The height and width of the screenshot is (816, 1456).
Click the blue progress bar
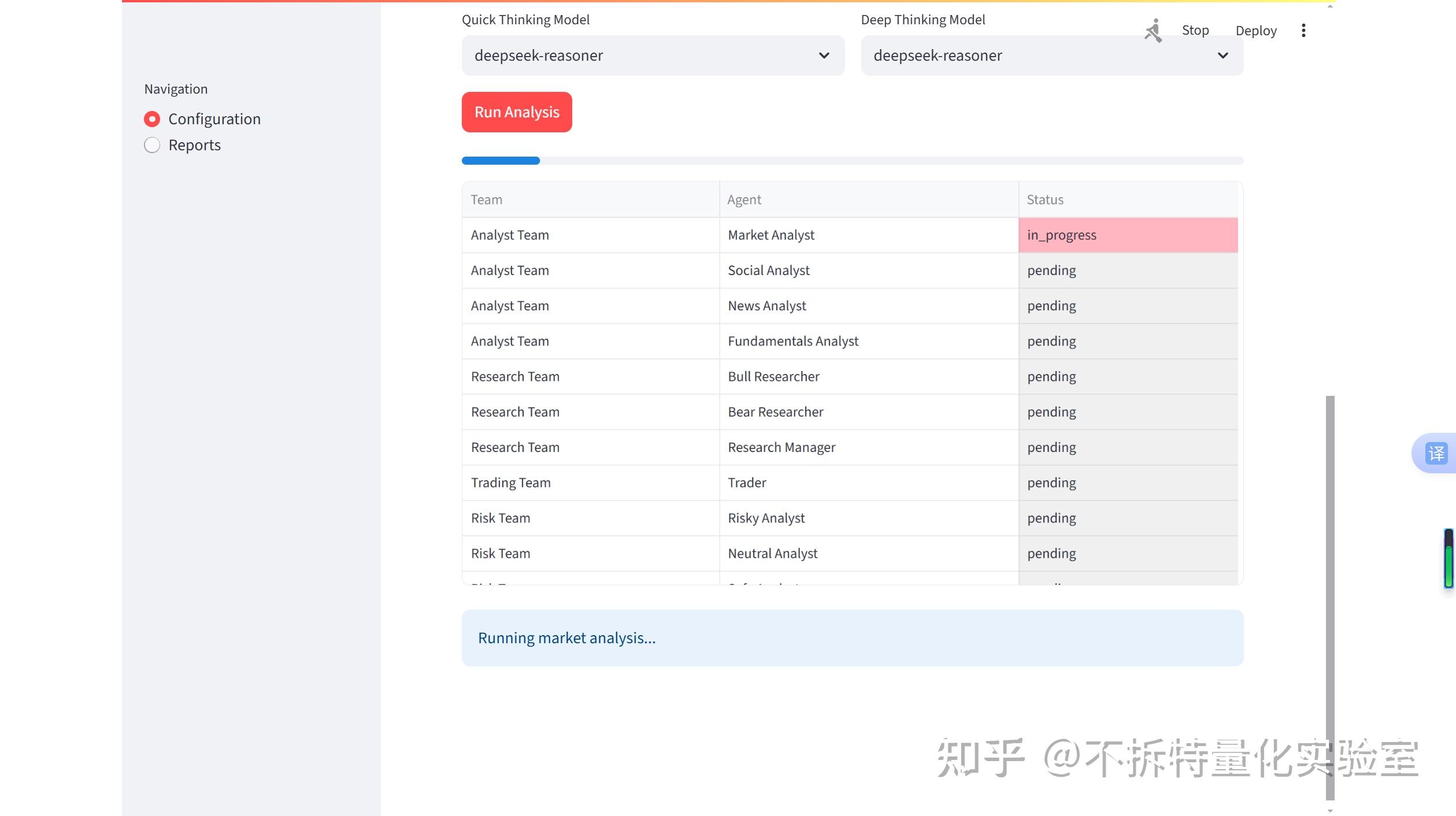501,160
